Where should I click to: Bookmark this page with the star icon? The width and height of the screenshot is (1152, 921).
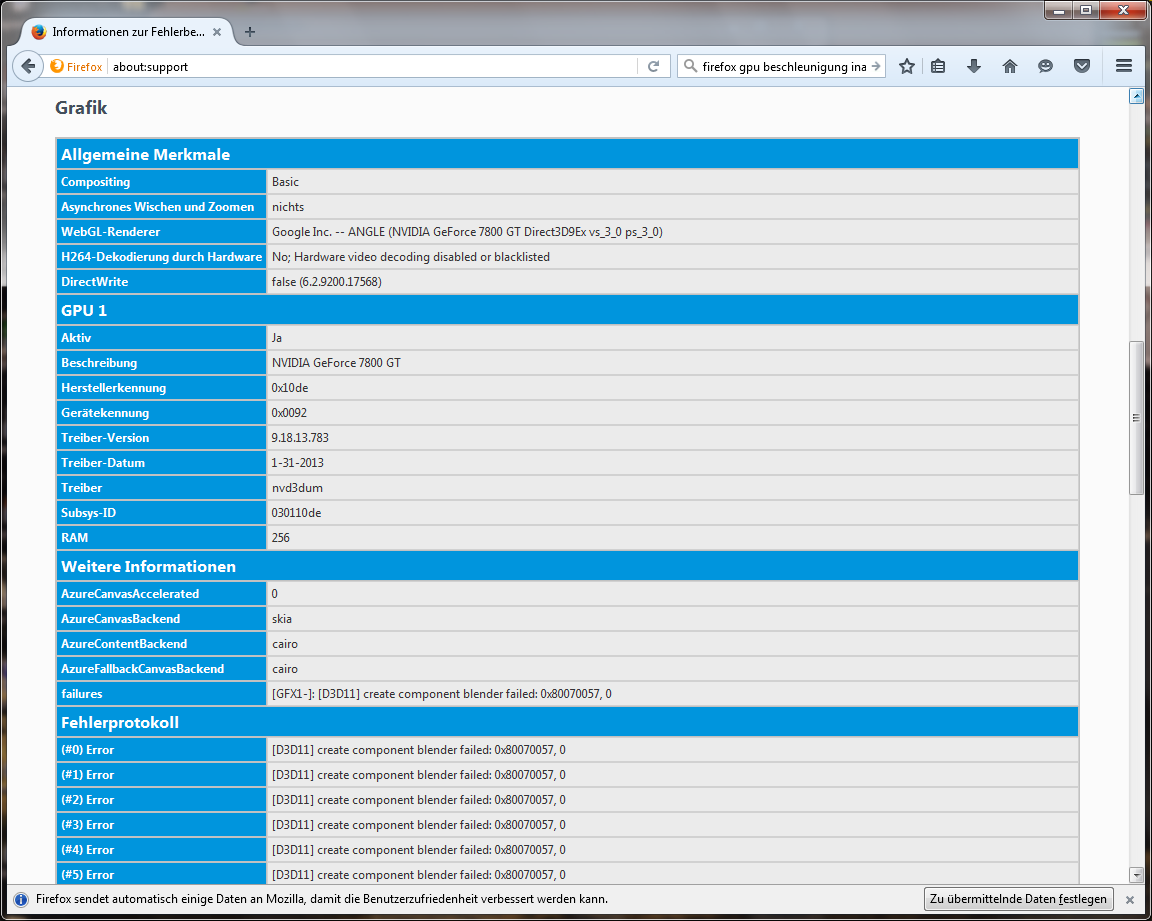(x=907, y=66)
